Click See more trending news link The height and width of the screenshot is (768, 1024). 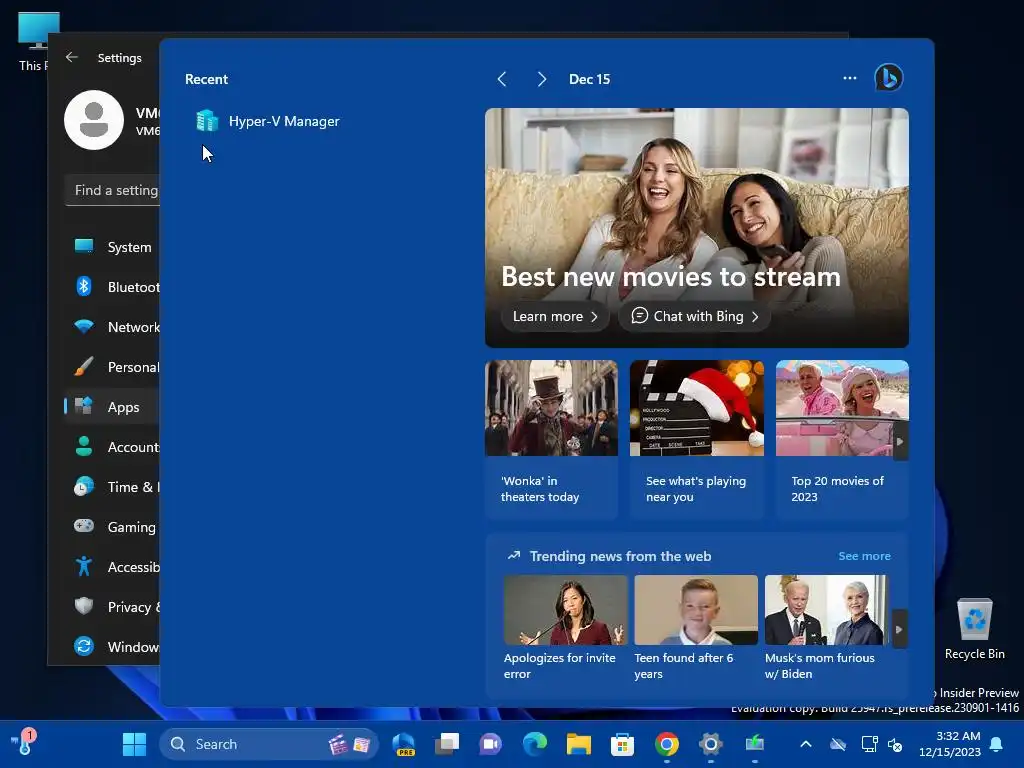point(864,556)
